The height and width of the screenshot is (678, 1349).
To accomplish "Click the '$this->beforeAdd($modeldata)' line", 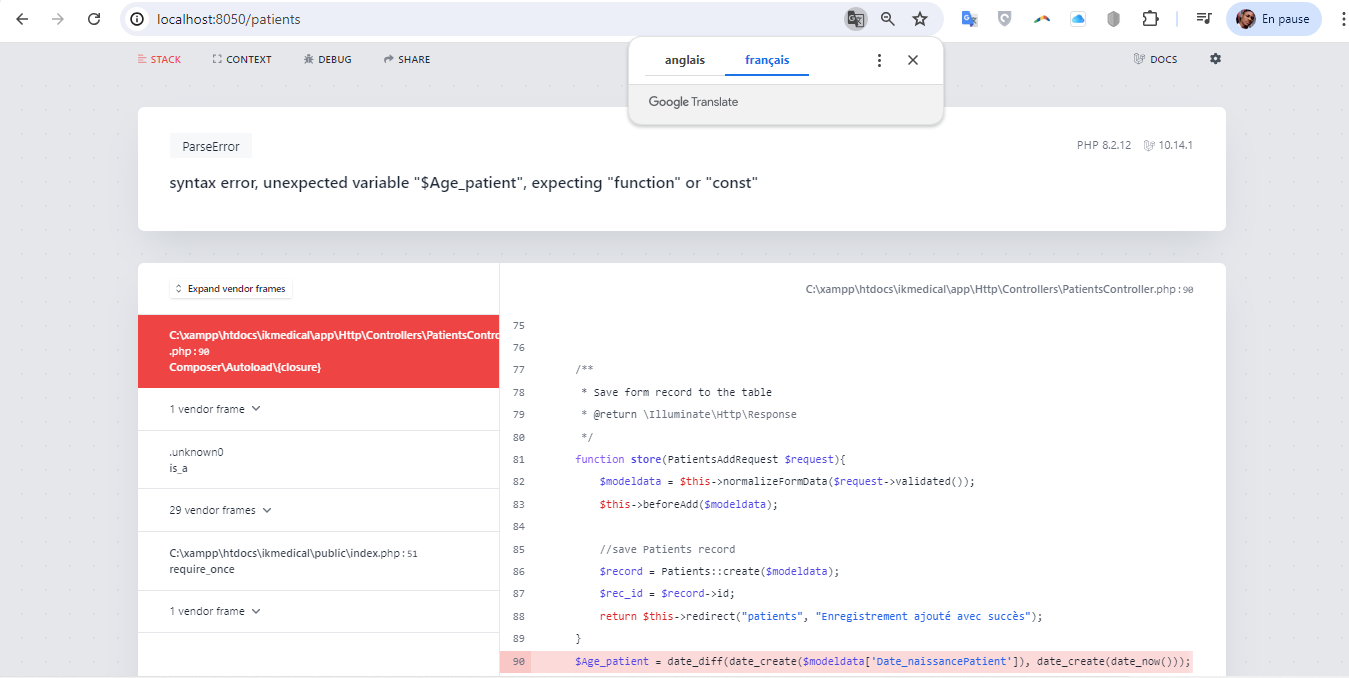I will 688,504.
